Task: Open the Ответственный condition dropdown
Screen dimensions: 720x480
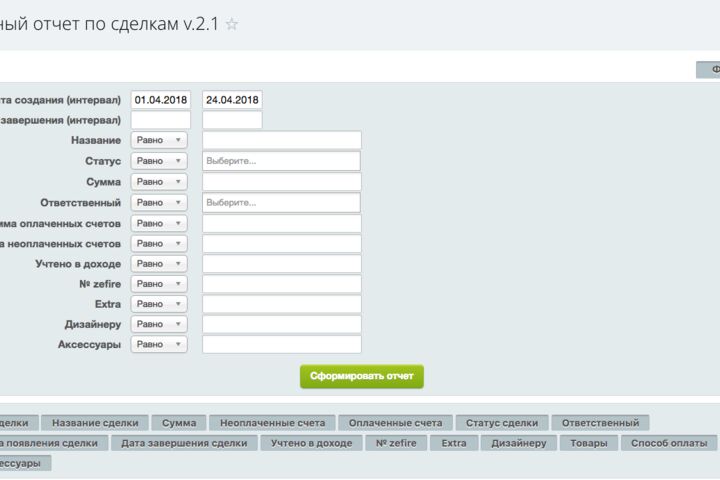Action: tap(159, 203)
